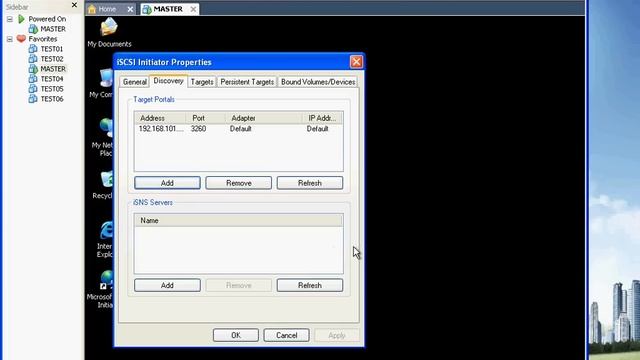
Task: Switch to the General tab
Action: [135, 82]
